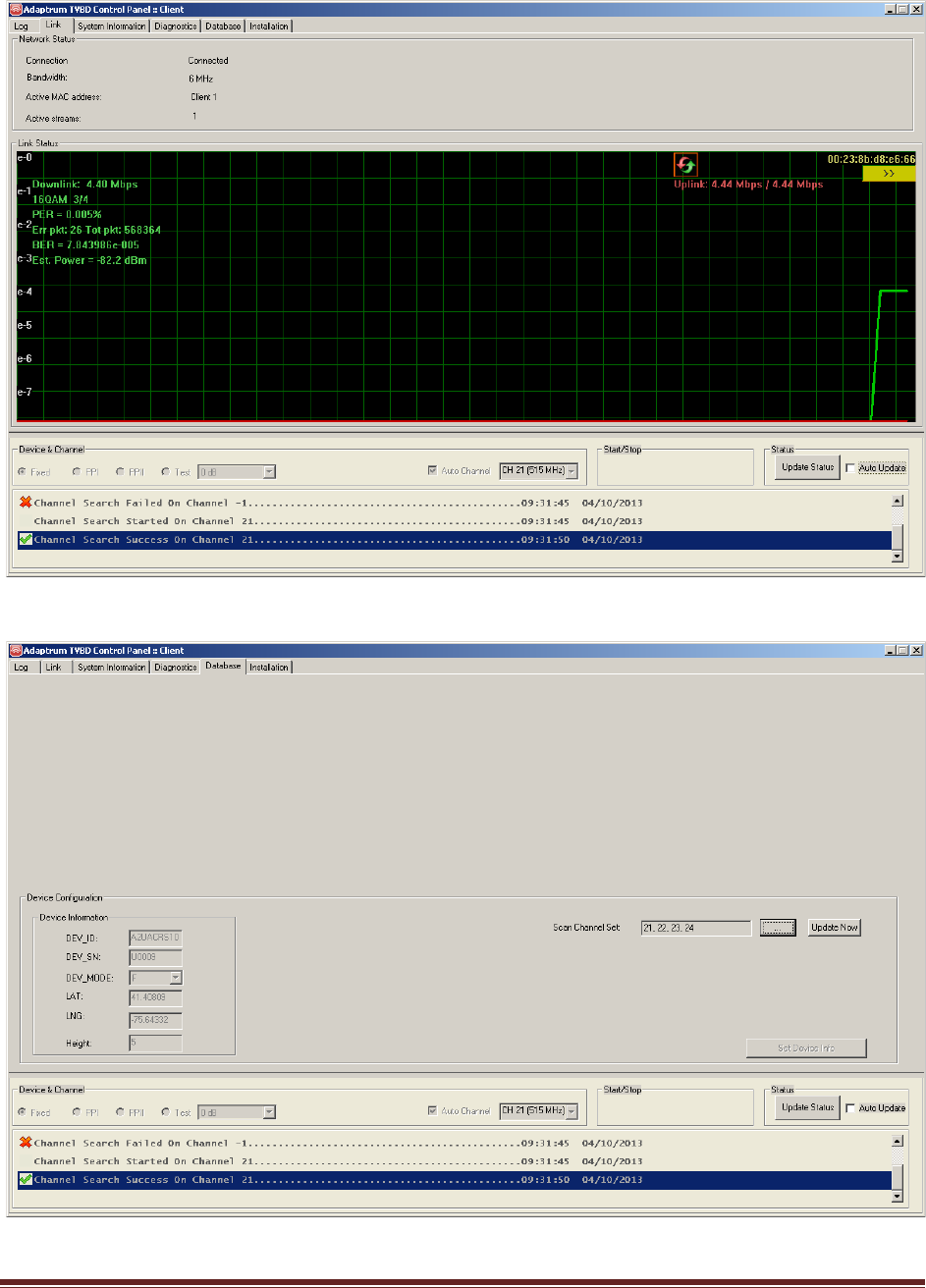This screenshot has width=926, height=1288.
Task: Open the Log tab in the upper window
Action: 21,27
